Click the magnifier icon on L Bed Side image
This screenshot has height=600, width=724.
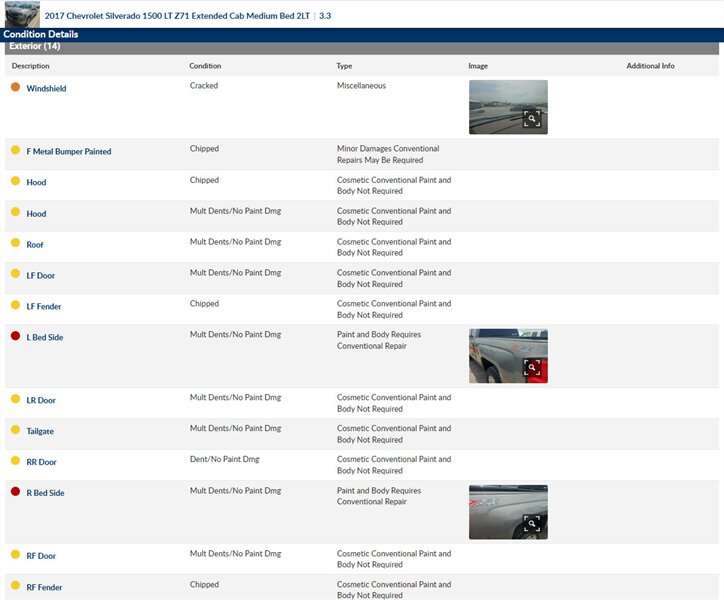(532, 368)
